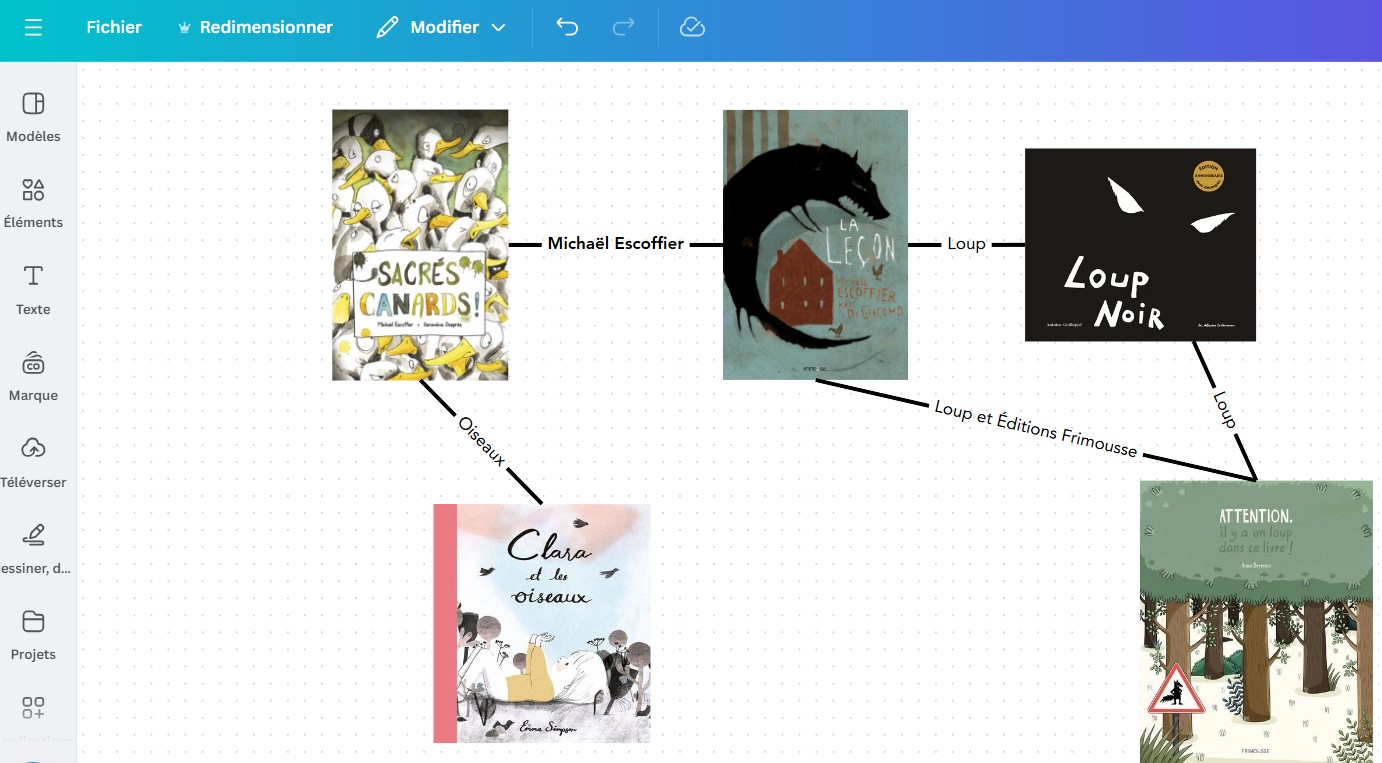Expand the Modifier dropdown
This screenshot has height=763, width=1382.
click(441, 28)
